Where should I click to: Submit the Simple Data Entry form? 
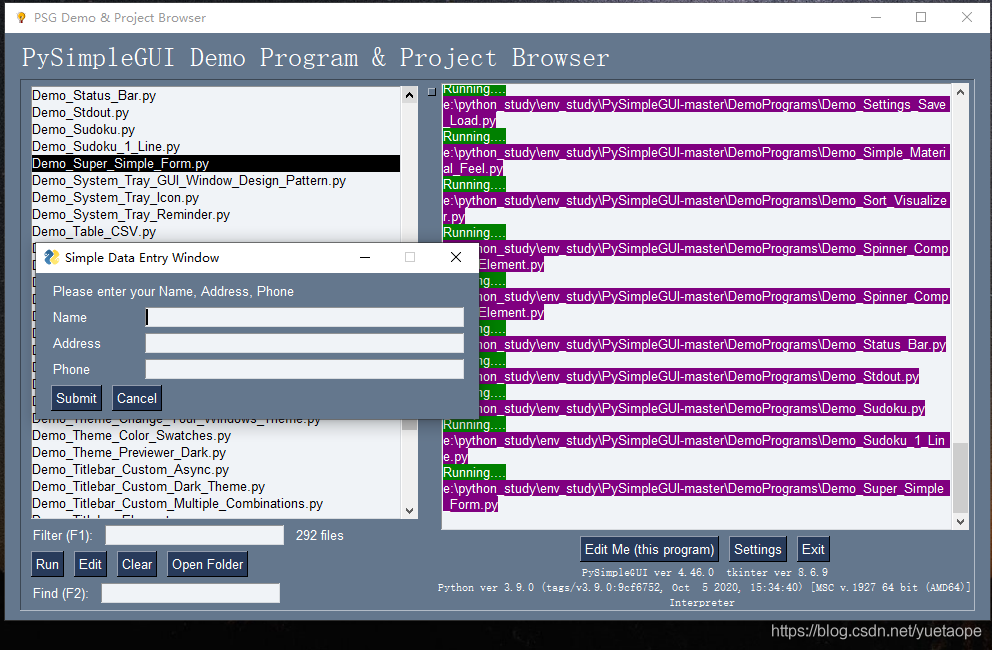(x=76, y=398)
